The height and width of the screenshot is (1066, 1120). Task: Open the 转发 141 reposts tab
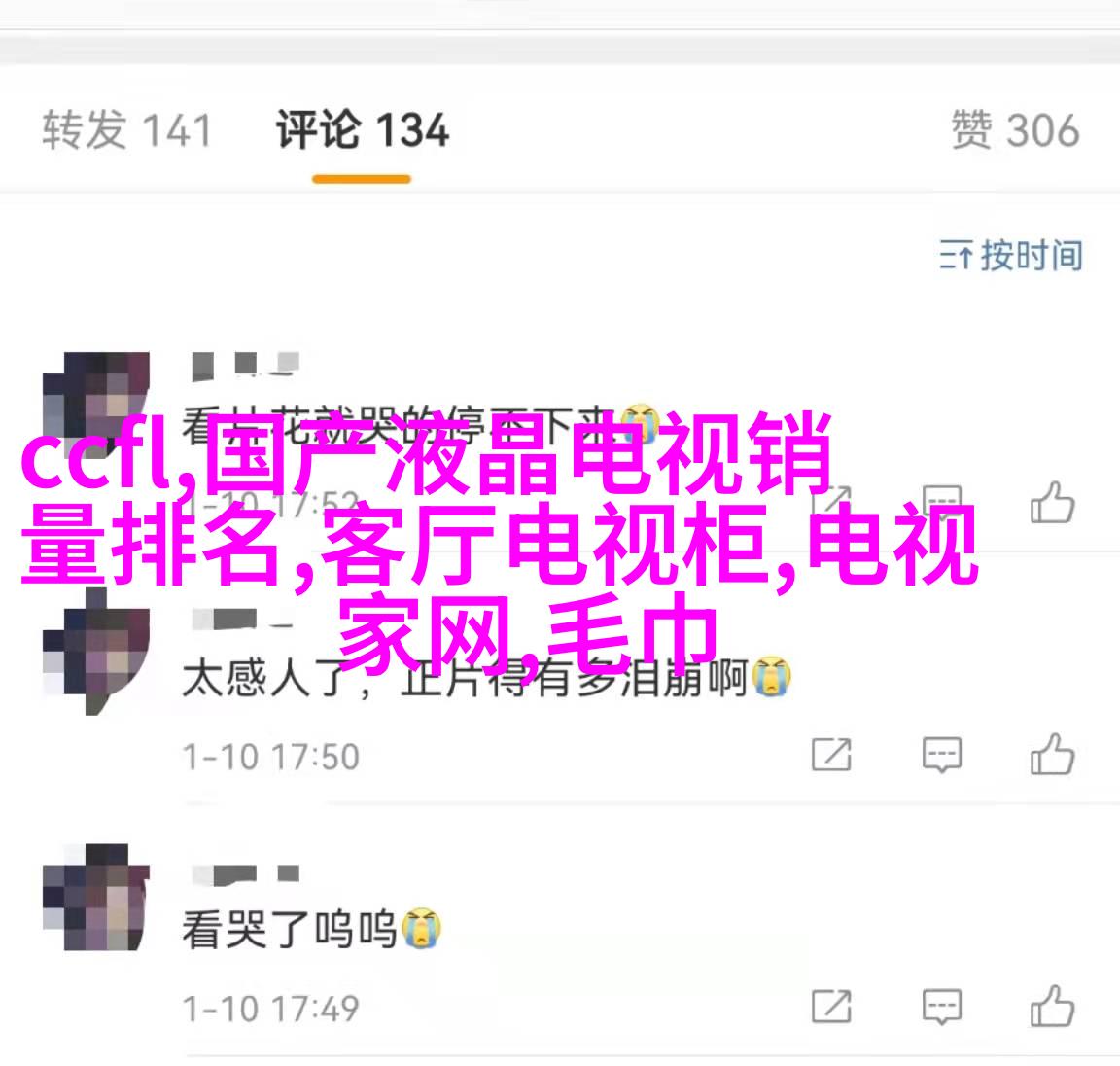127,130
